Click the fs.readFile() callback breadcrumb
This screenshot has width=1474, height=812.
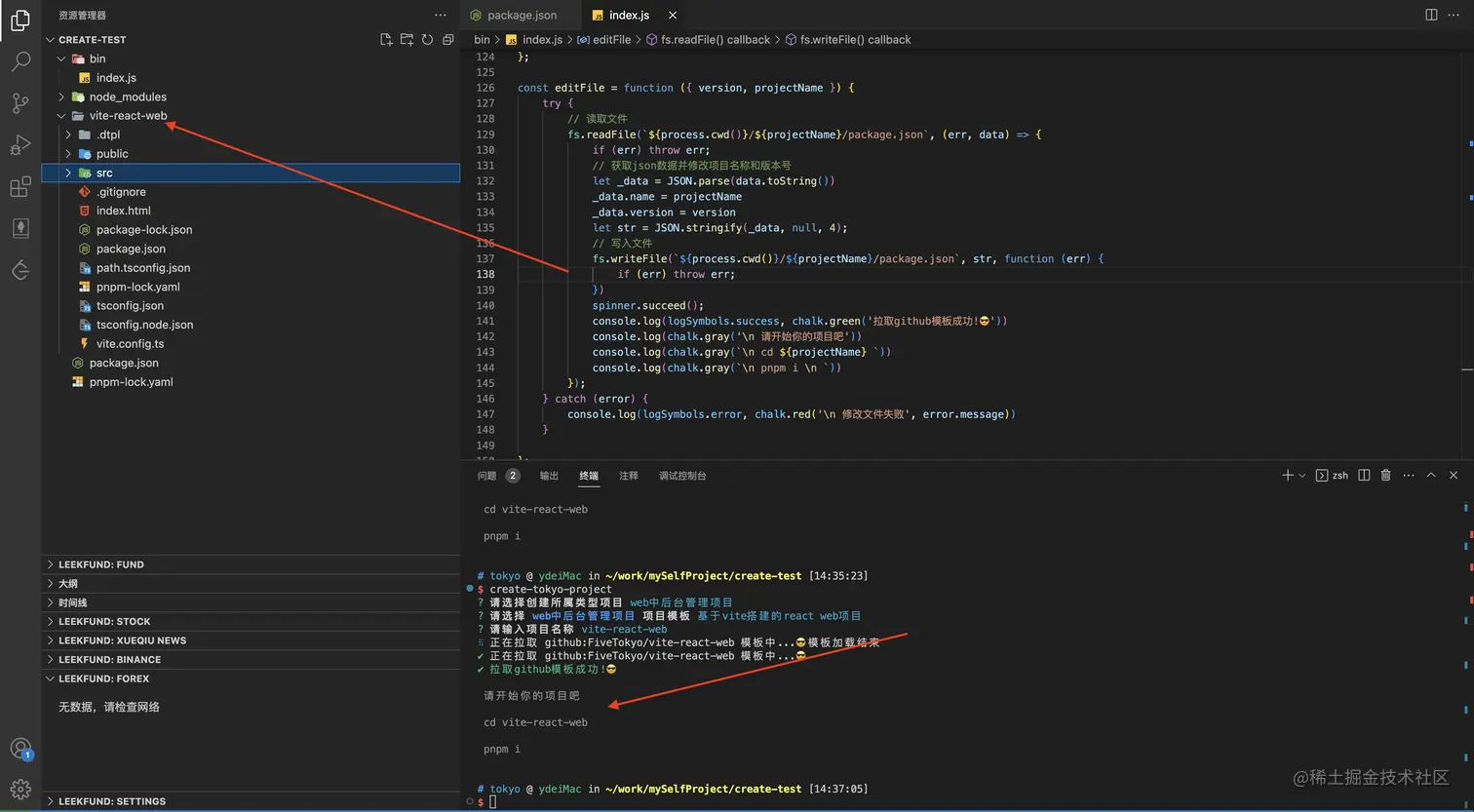pyautogui.click(x=709, y=40)
